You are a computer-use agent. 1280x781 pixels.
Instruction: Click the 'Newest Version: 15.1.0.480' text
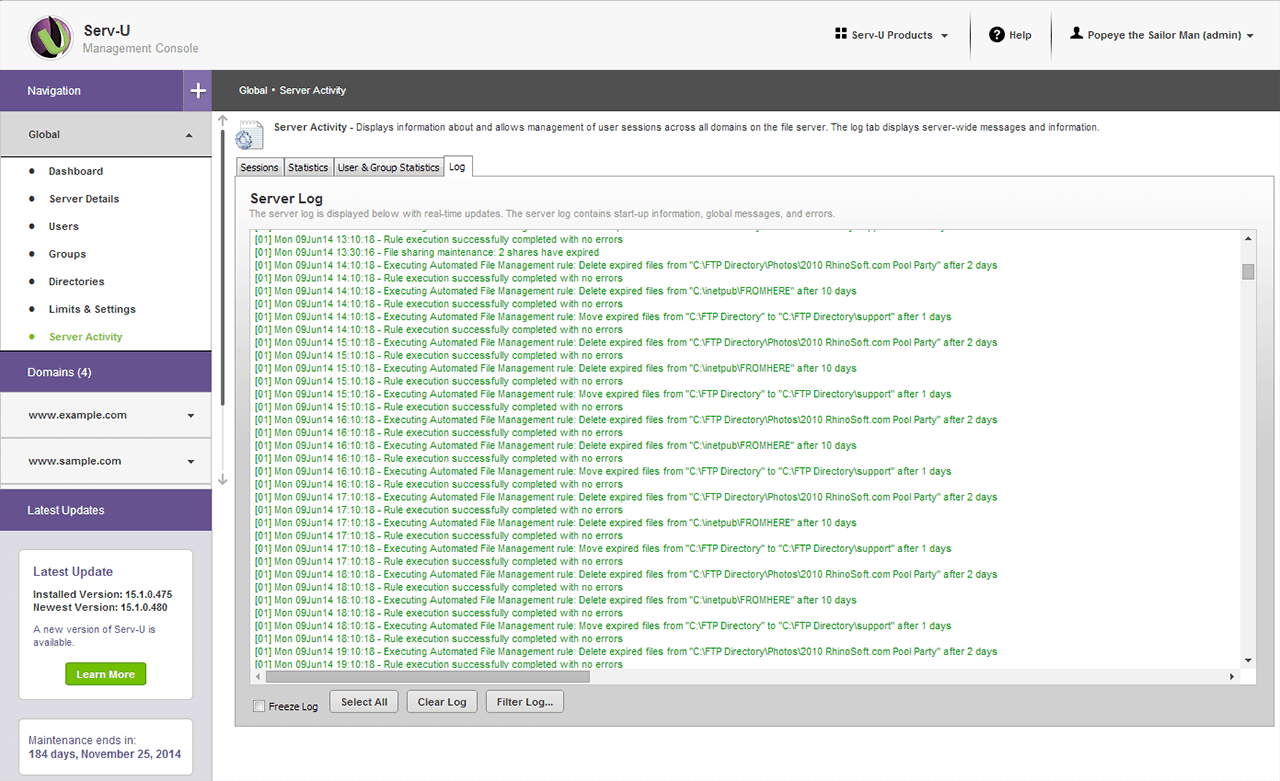click(x=100, y=607)
